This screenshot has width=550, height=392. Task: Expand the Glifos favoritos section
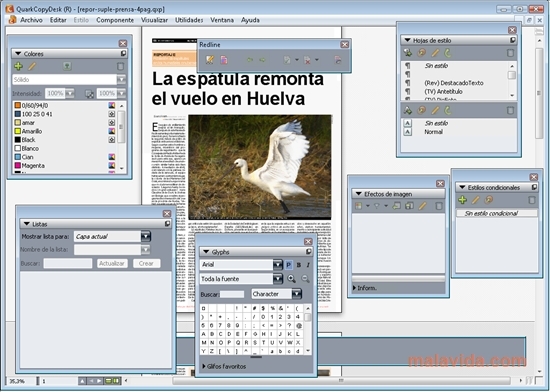204,366
